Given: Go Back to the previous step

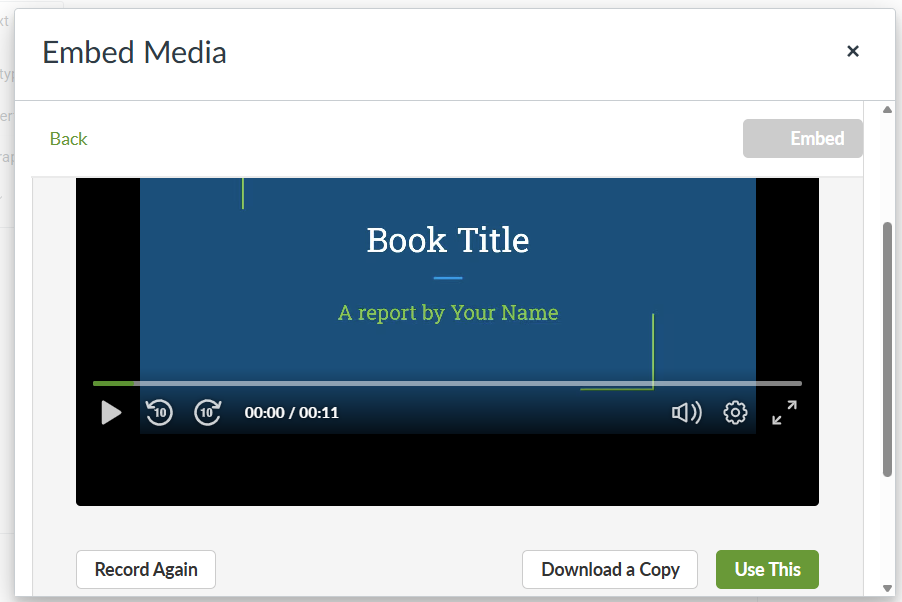Looking at the screenshot, I should point(68,139).
